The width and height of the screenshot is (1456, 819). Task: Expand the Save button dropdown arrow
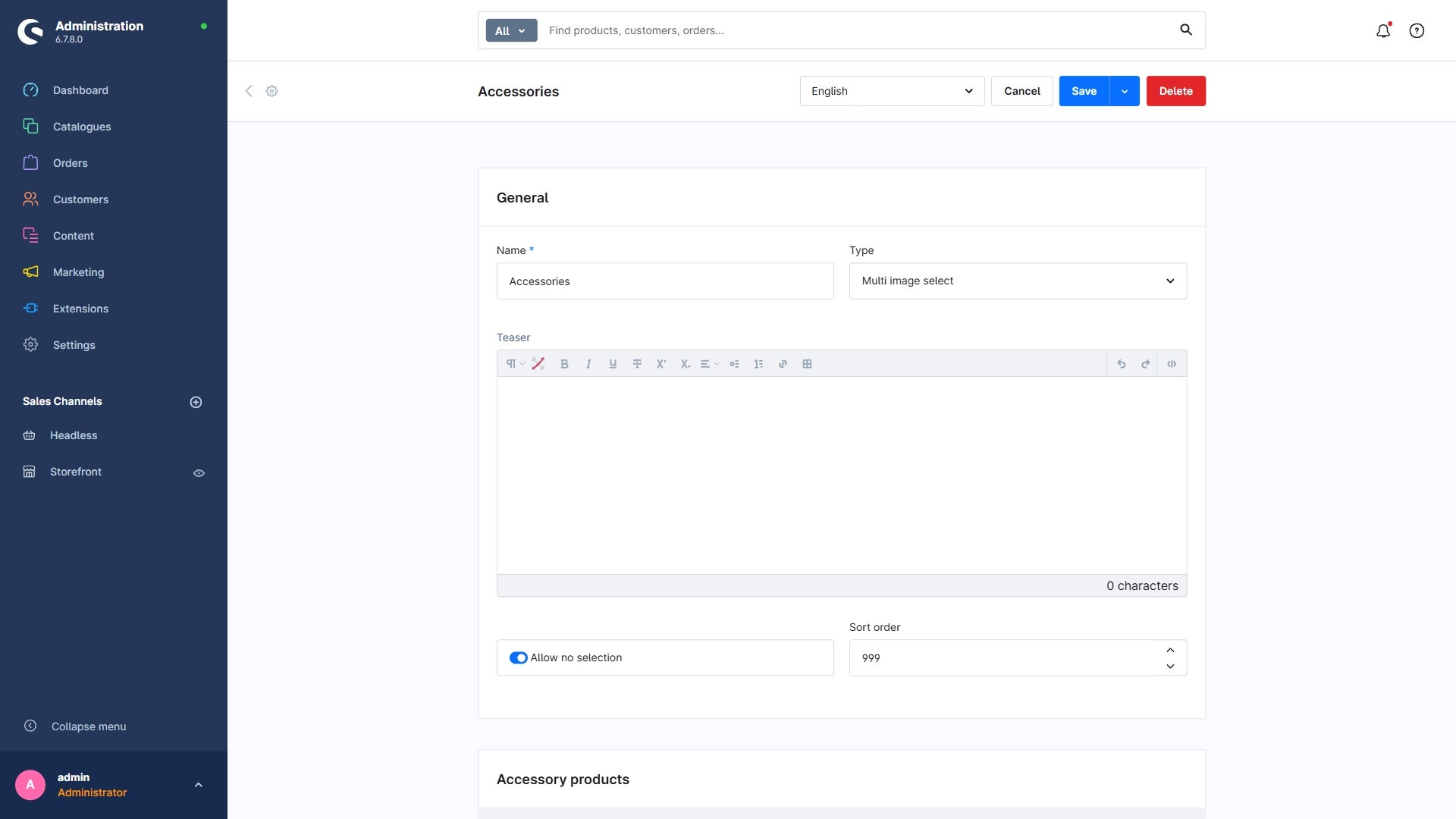(x=1125, y=91)
